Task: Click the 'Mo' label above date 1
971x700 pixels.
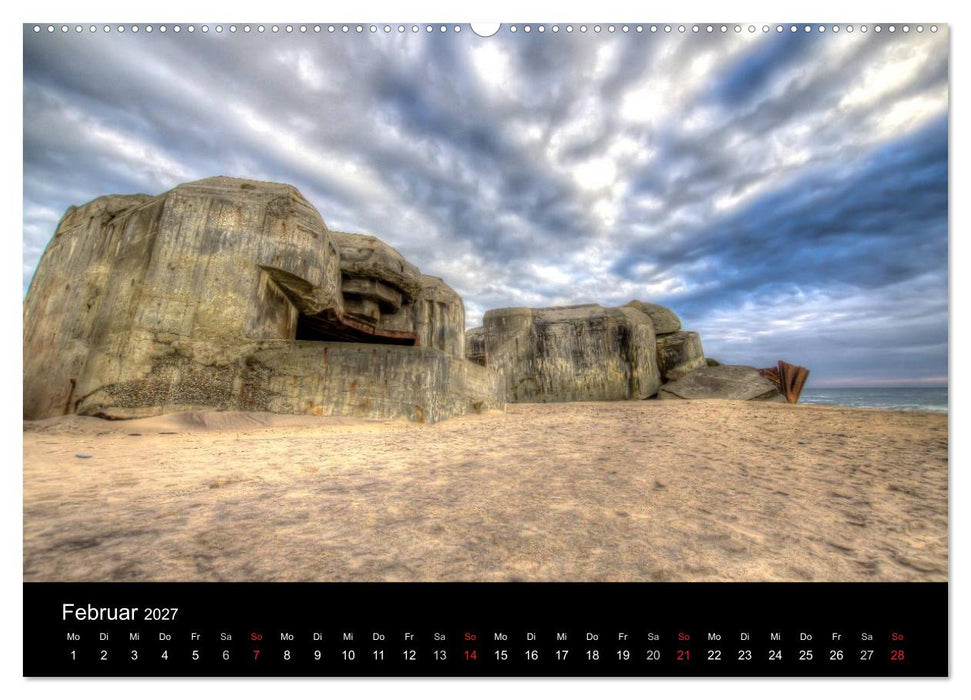Action: (73, 637)
